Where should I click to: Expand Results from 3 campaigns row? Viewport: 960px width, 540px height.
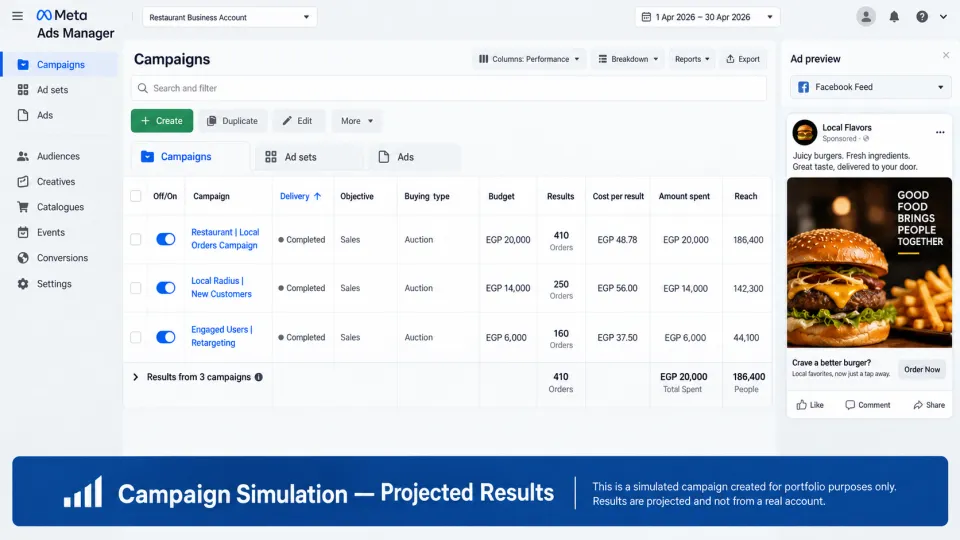[x=135, y=377]
